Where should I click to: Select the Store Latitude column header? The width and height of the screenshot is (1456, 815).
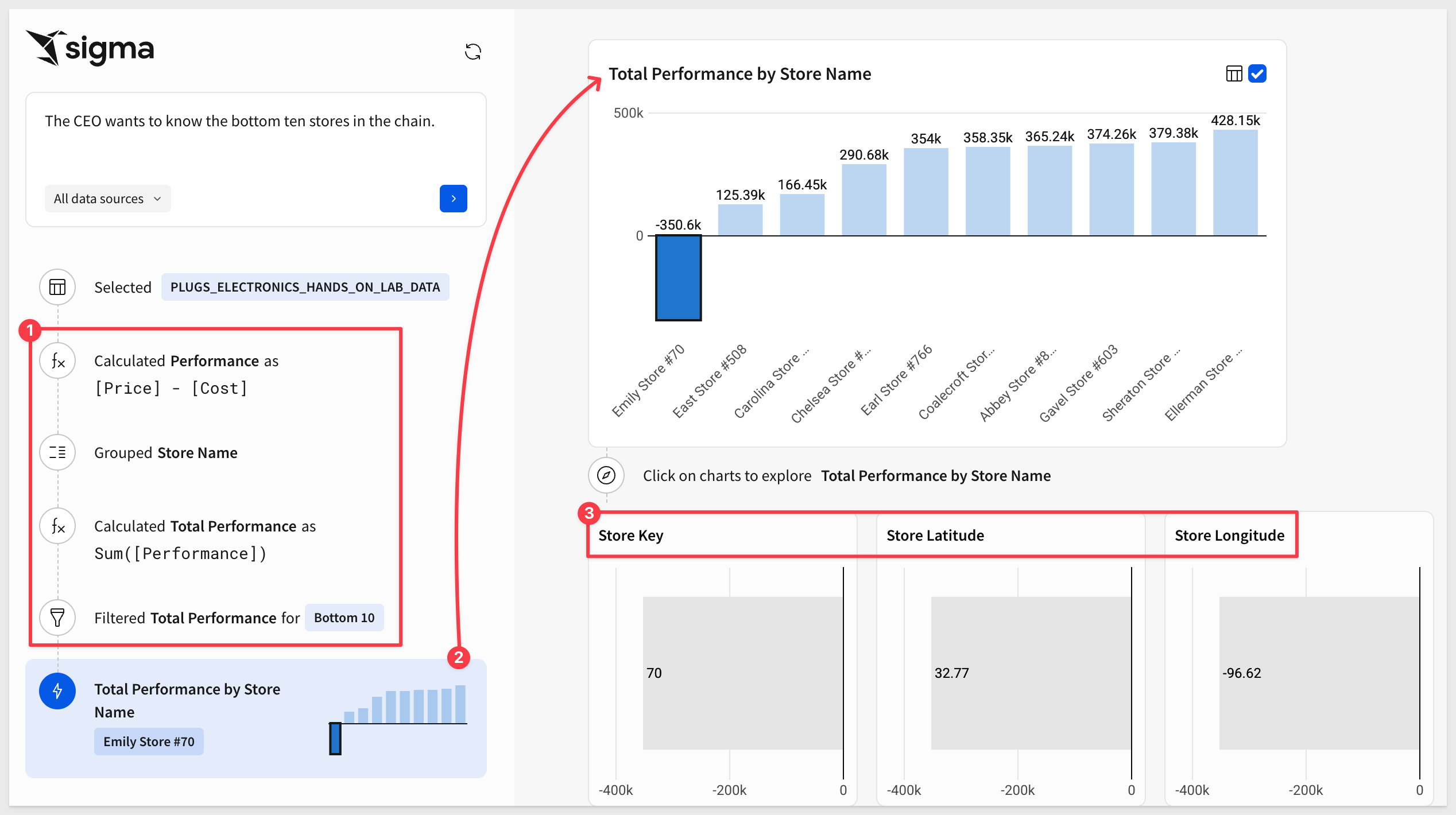935,535
